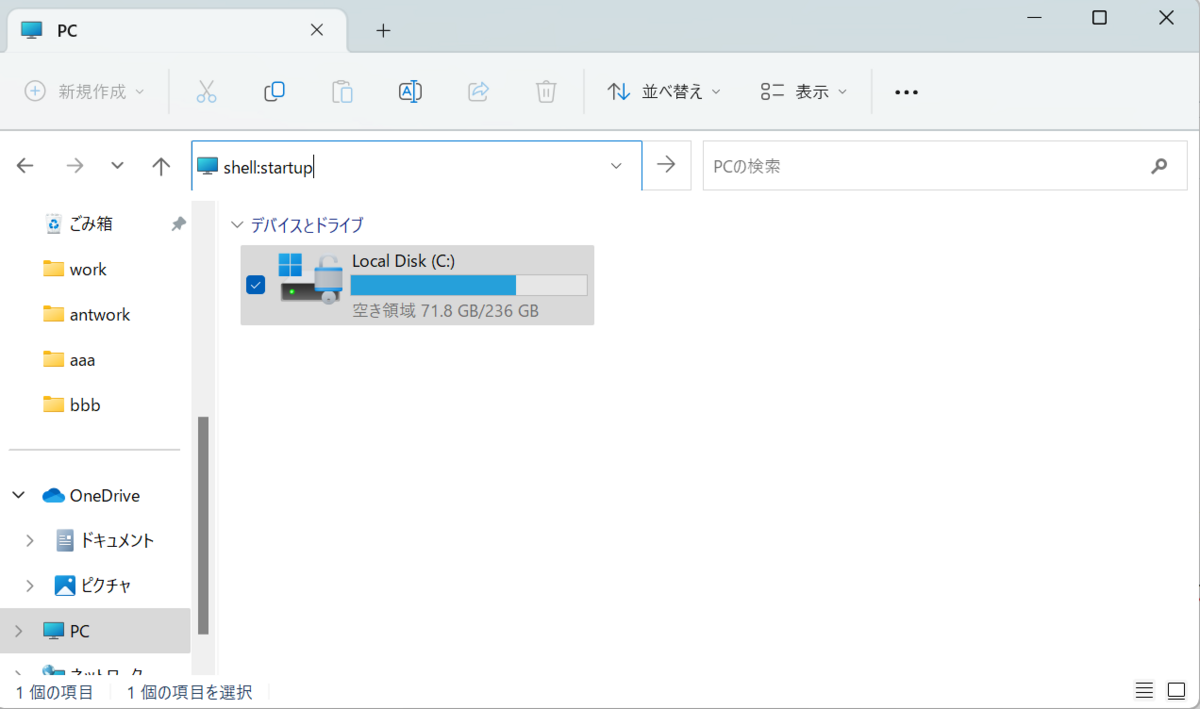Image resolution: width=1200 pixels, height=709 pixels.
Task: Click the Share icon in toolbar
Action: pyautogui.click(x=478, y=91)
